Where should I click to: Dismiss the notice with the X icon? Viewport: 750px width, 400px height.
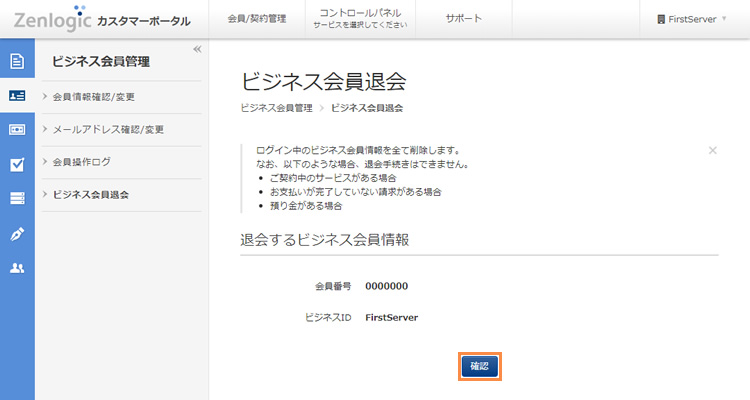712,150
